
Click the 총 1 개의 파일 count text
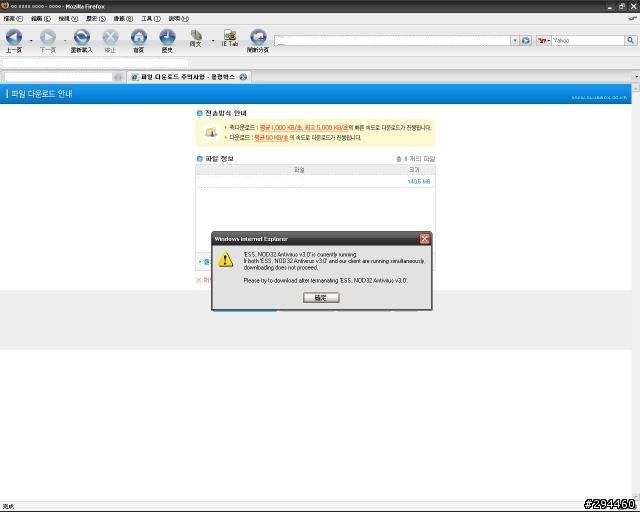pyautogui.click(x=416, y=159)
